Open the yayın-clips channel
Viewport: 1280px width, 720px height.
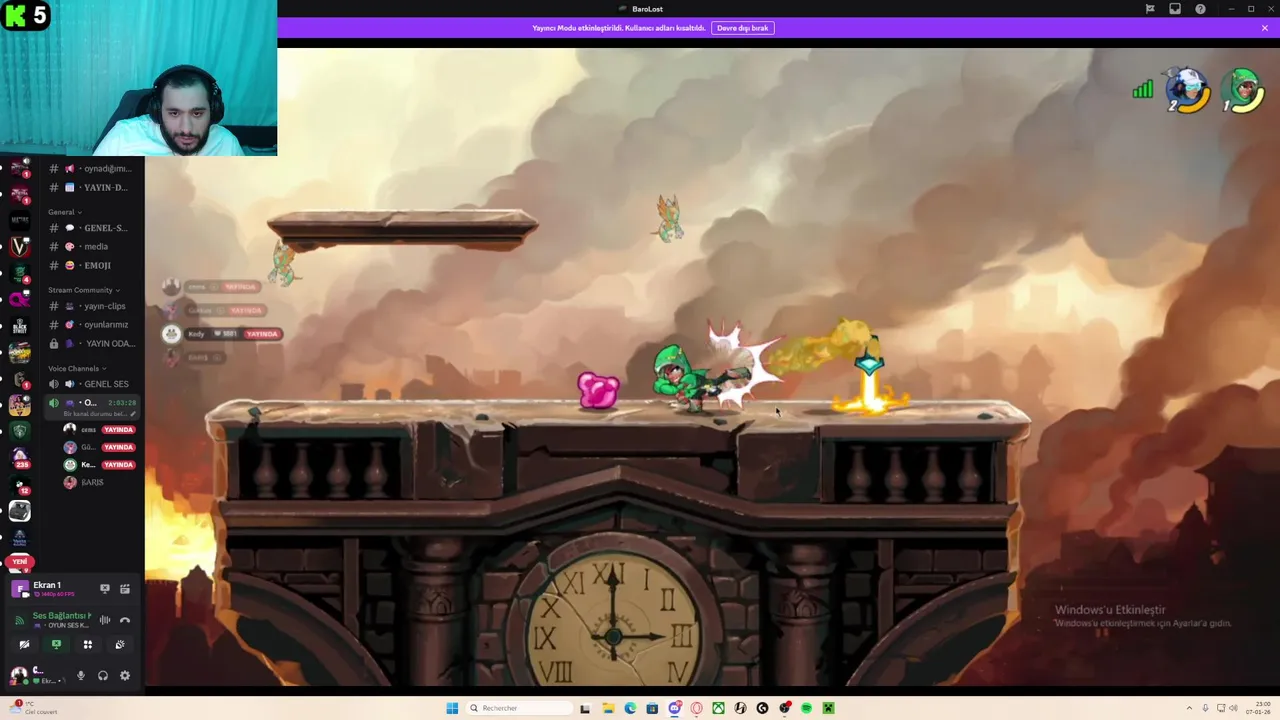pos(92,306)
